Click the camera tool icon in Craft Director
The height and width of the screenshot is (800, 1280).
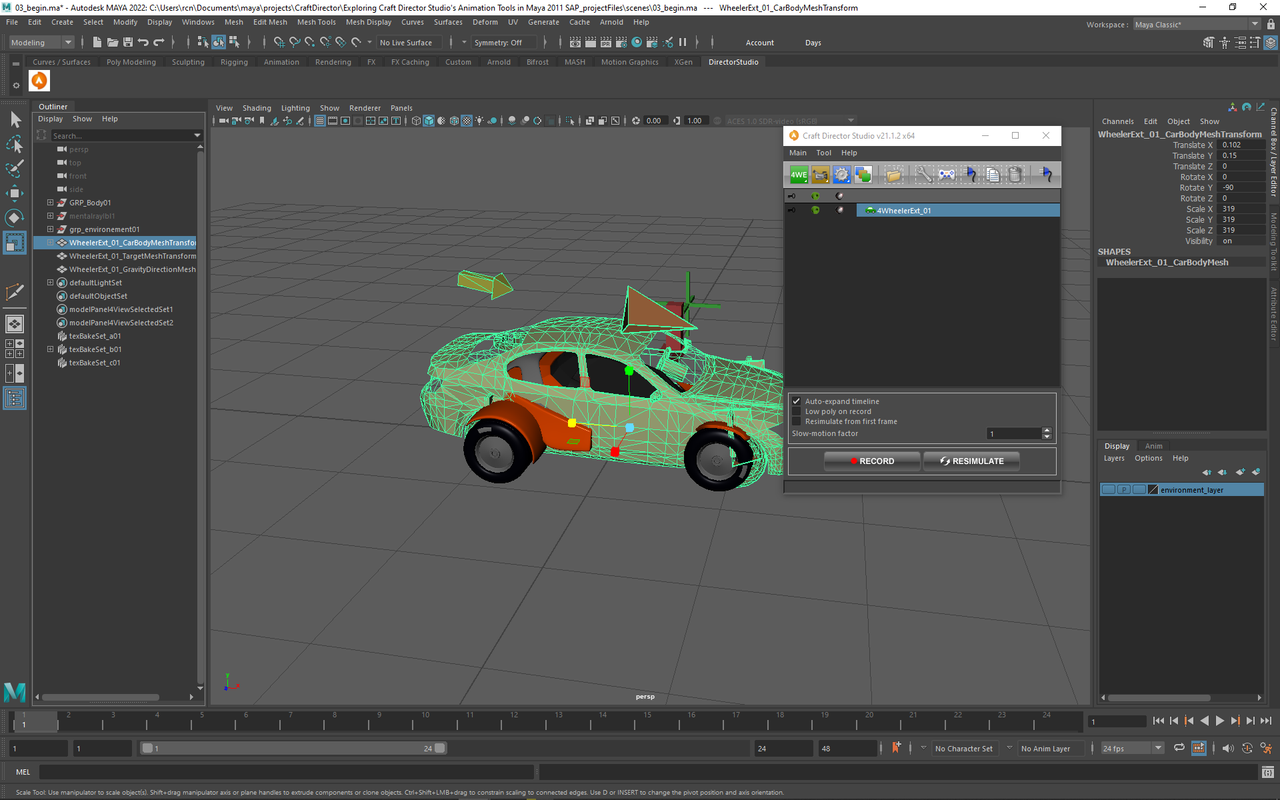pyautogui.click(x=820, y=174)
